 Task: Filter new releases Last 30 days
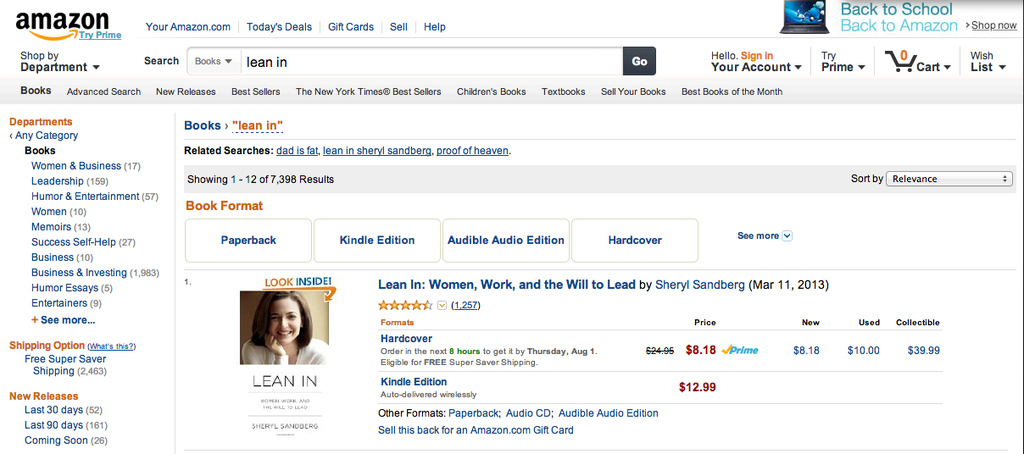point(54,410)
